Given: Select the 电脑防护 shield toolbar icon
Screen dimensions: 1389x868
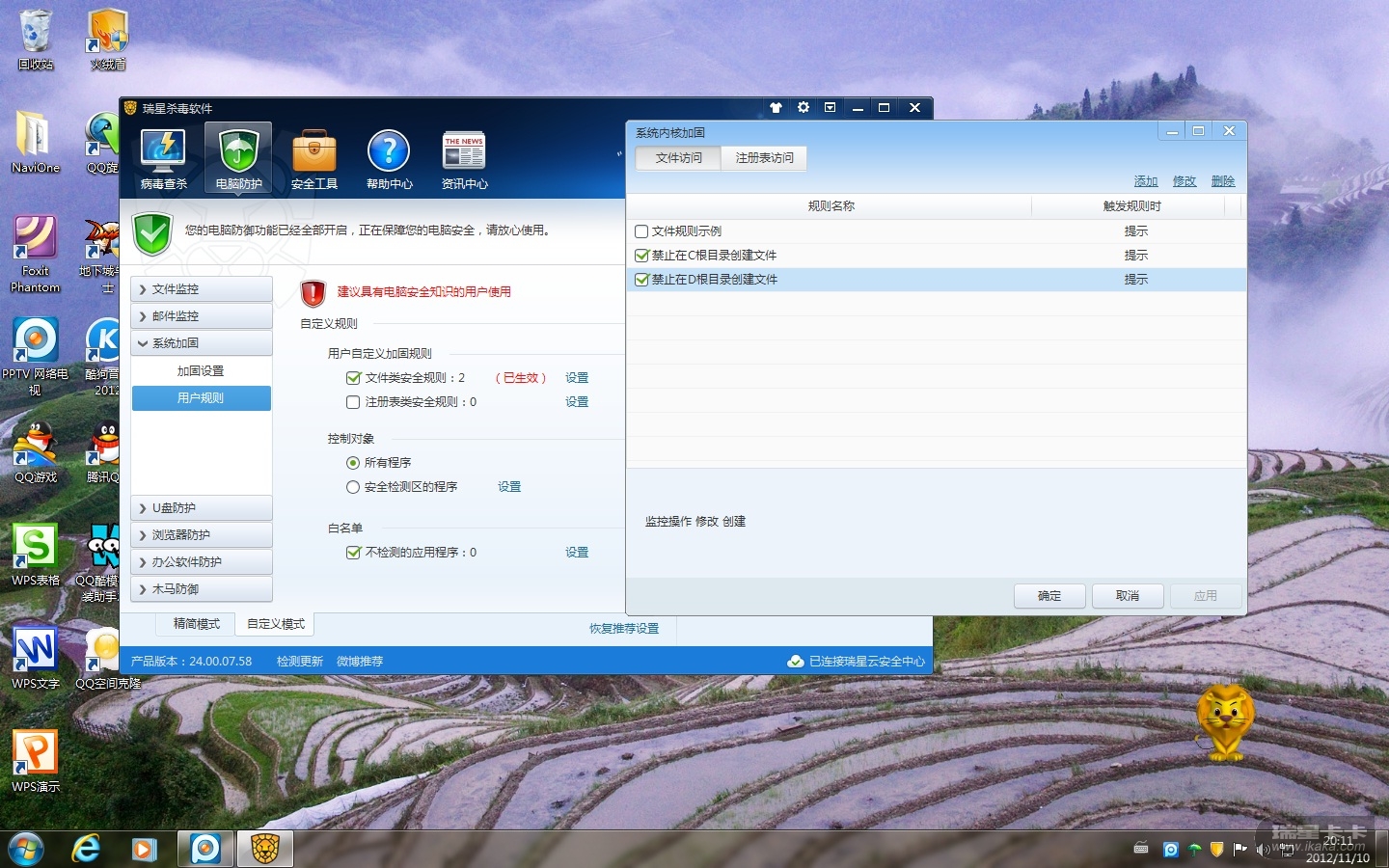Looking at the screenshot, I should [238, 158].
